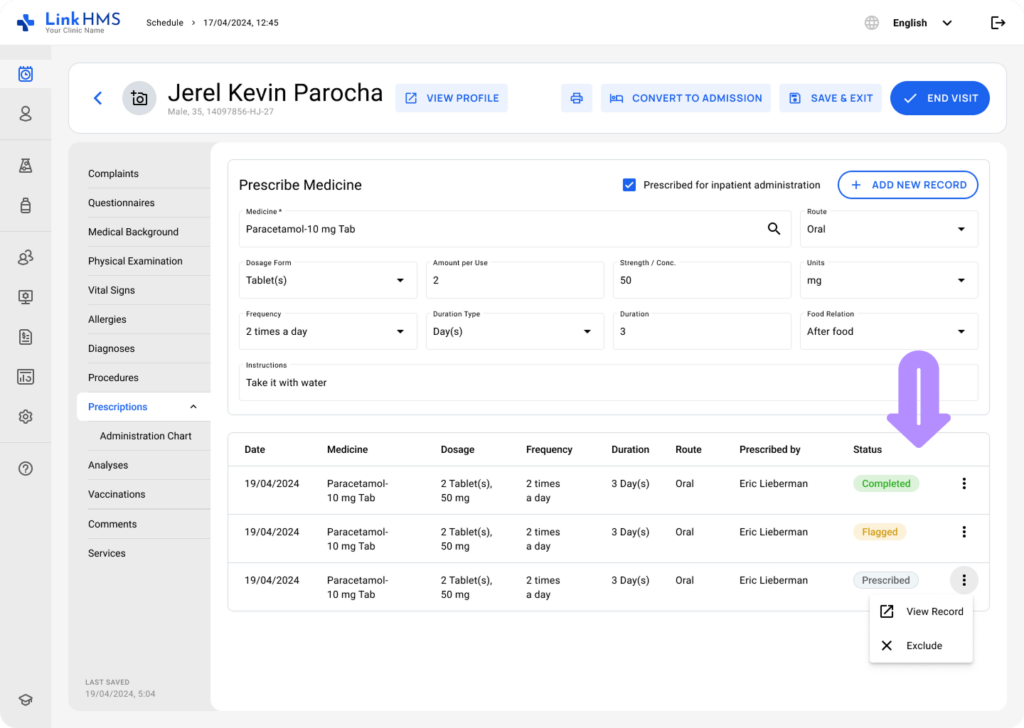Open the Frequency dropdown
The width and height of the screenshot is (1024, 728).
click(x=328, y=331)
